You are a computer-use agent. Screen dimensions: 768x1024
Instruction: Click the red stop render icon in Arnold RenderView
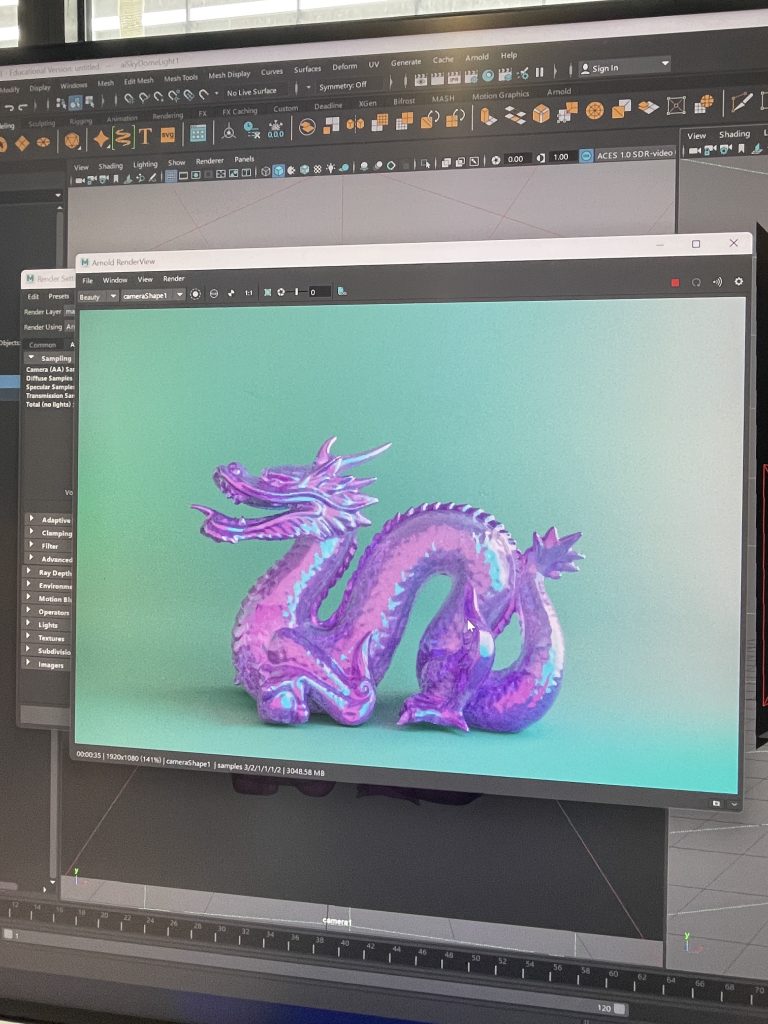(x=675, y=282)
